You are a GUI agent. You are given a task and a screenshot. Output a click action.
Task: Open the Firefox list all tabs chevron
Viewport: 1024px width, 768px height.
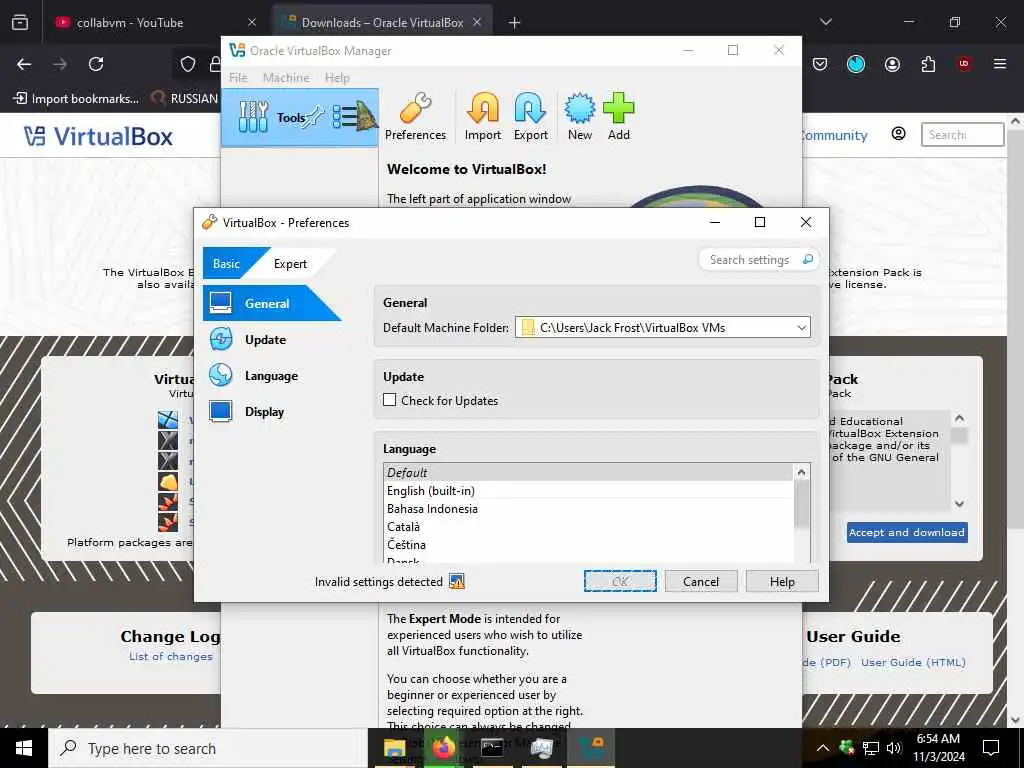tap(826, 22)
